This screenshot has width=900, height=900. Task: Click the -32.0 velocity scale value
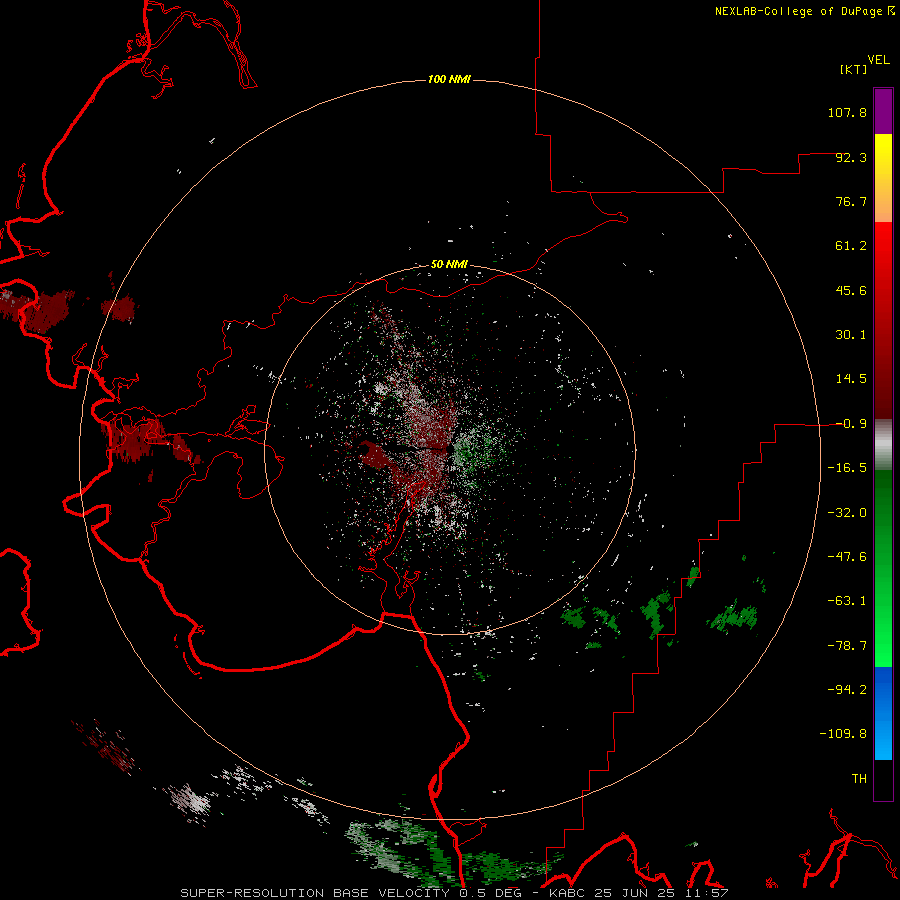click(847, 513)
